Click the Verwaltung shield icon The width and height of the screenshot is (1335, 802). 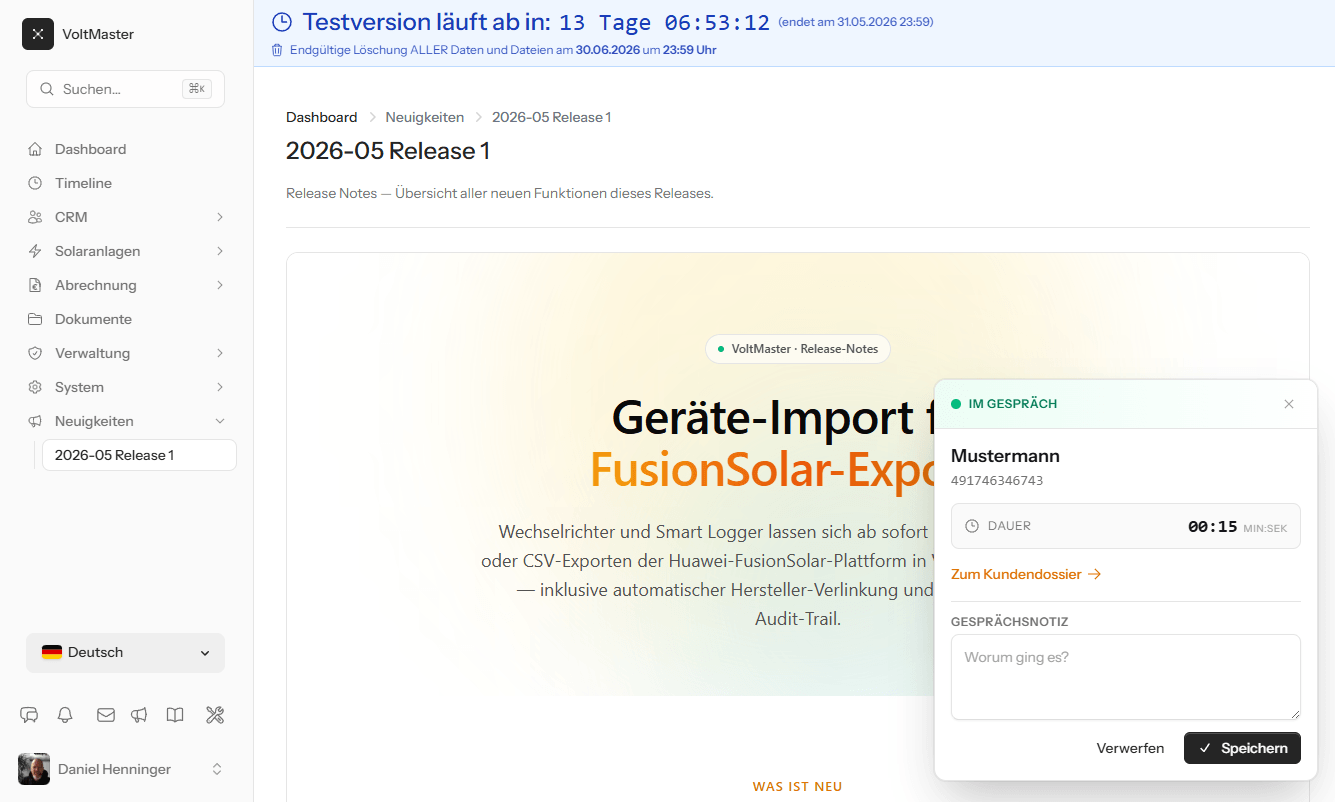point(35,353)
